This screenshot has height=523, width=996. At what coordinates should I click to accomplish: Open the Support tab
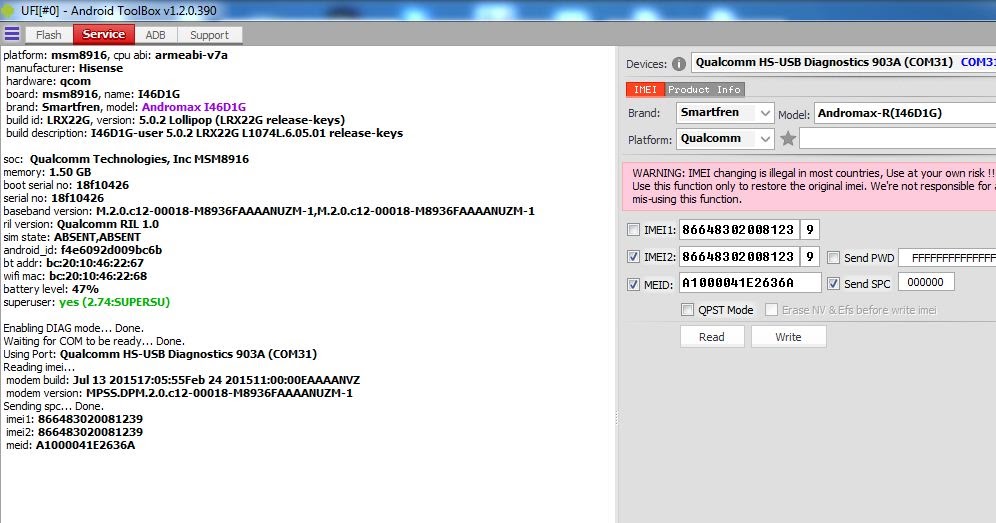click(209, 35)
